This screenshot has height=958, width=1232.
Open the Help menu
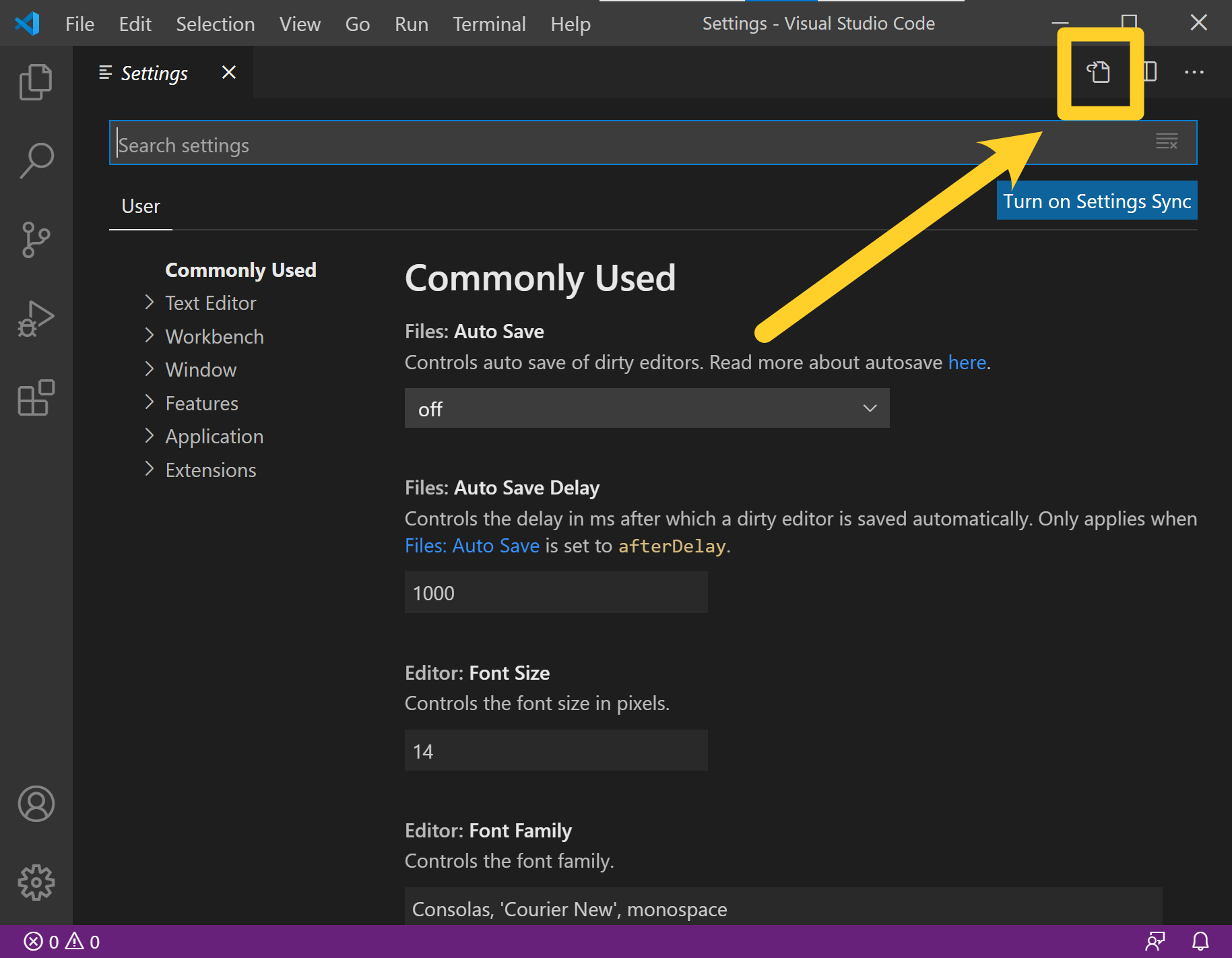pyautogui.click(x=571, y=24)
